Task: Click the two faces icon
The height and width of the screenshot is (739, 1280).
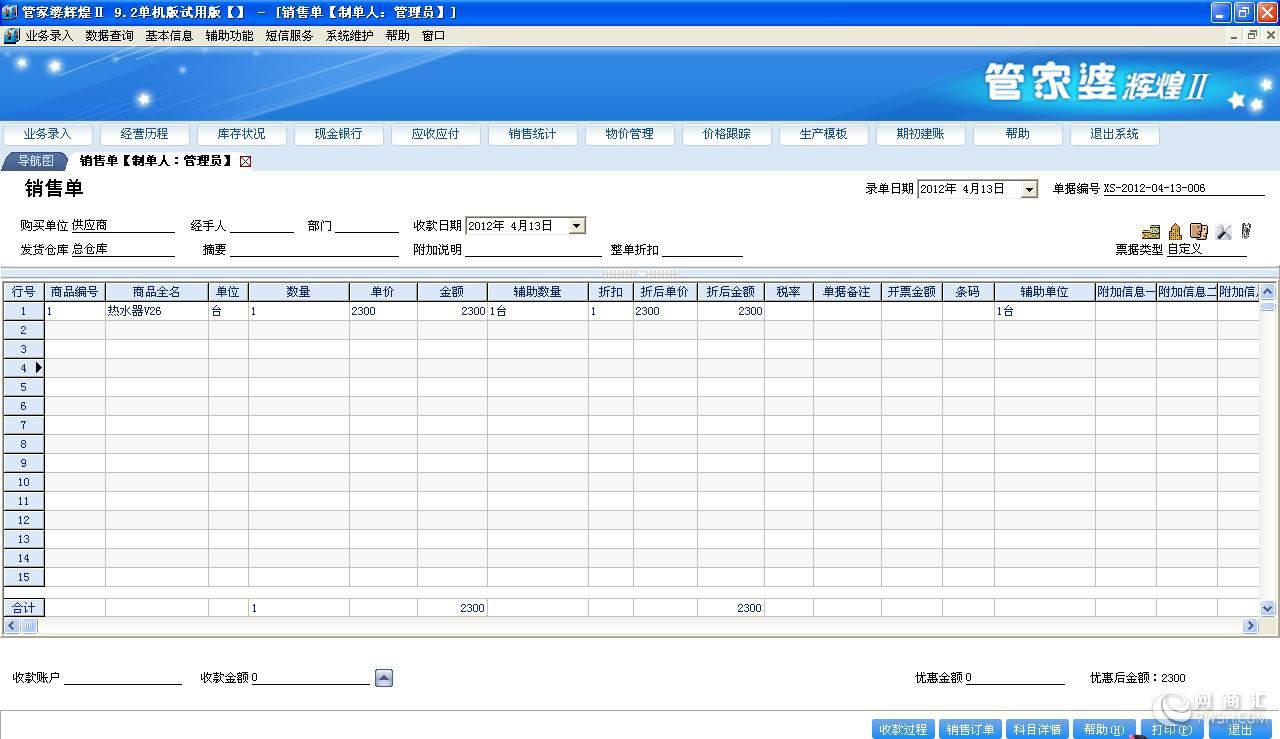Action: pyautogui.click(x=1199, y=232)
